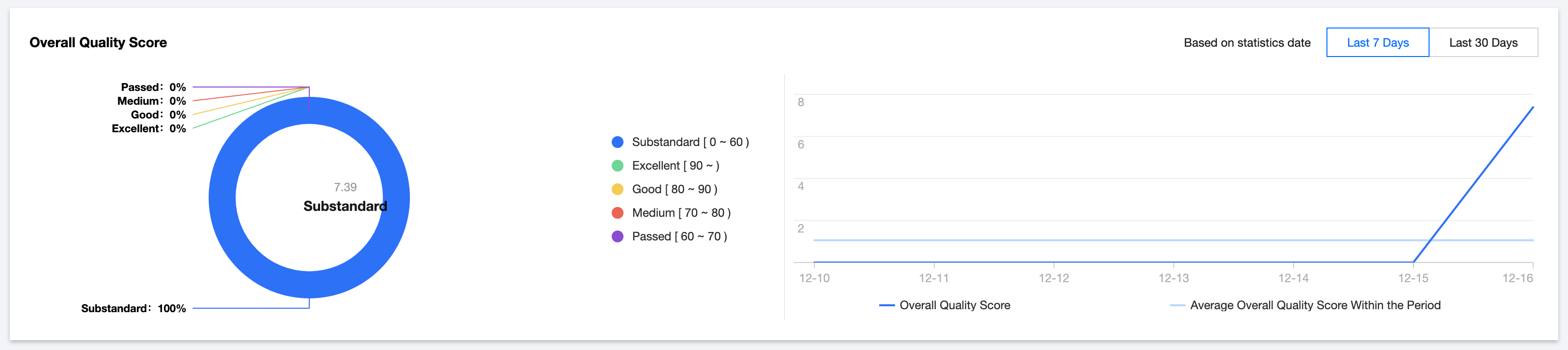Click the 12-10 date on the x-axis
The image size is (1568, 350).
coord(814,278)
